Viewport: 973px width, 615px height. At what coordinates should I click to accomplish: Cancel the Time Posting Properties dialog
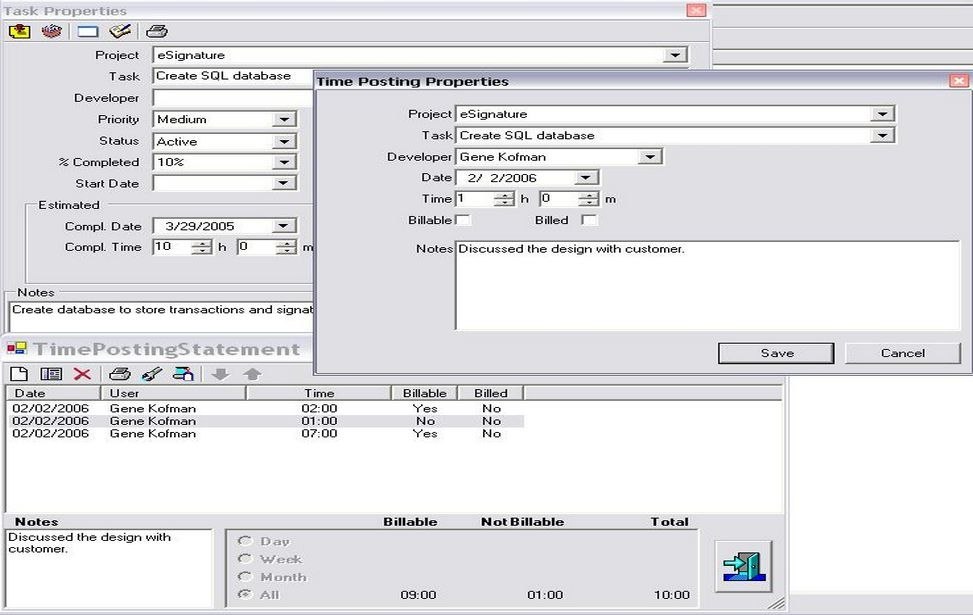pos(901,353)
